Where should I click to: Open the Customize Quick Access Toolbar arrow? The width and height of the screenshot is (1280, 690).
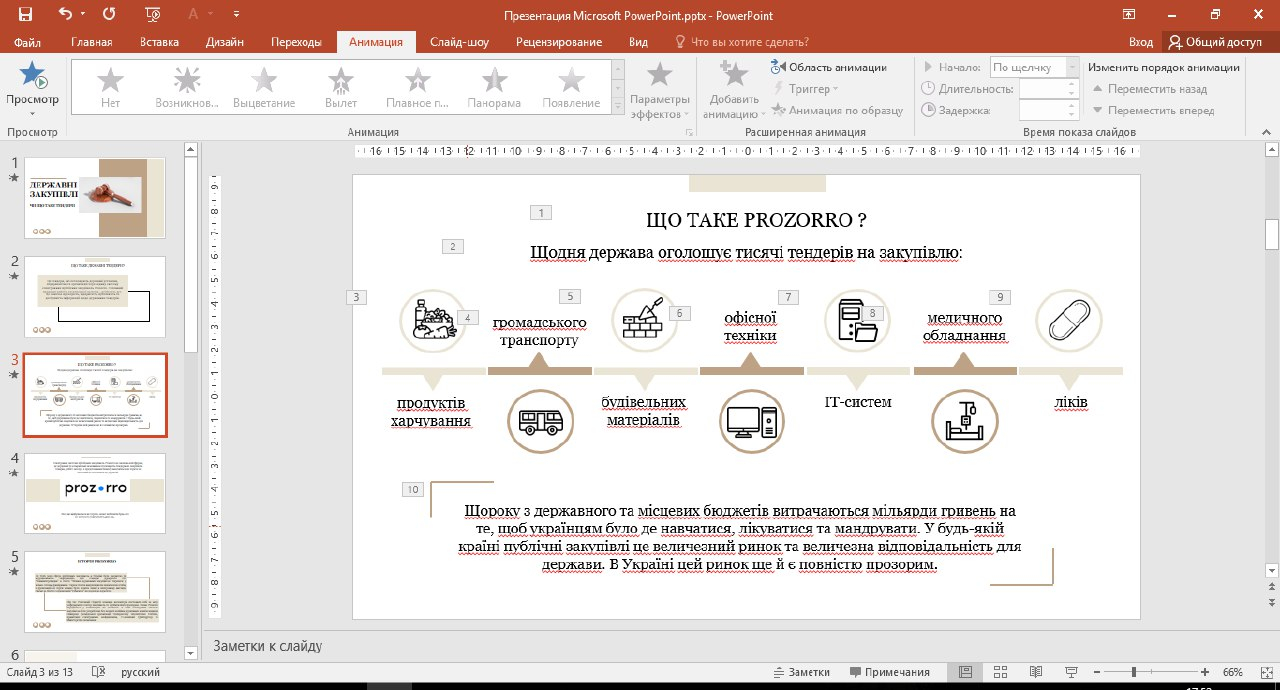pyautogui.click(x=235, y=15)
